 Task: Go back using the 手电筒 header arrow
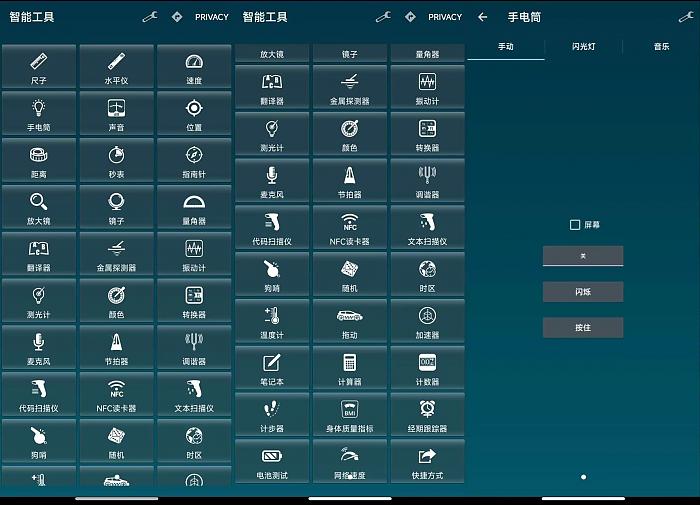[x=483, y=17]
